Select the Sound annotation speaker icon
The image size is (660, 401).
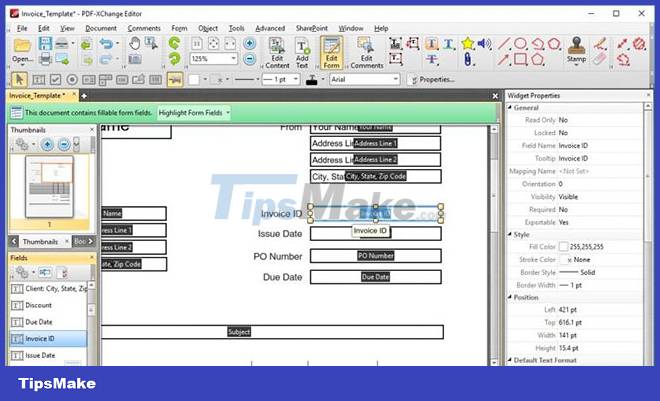point(485,43)
